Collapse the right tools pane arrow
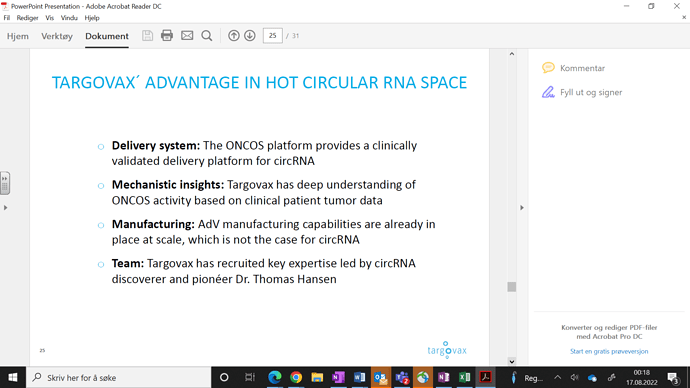 [522, 208]
